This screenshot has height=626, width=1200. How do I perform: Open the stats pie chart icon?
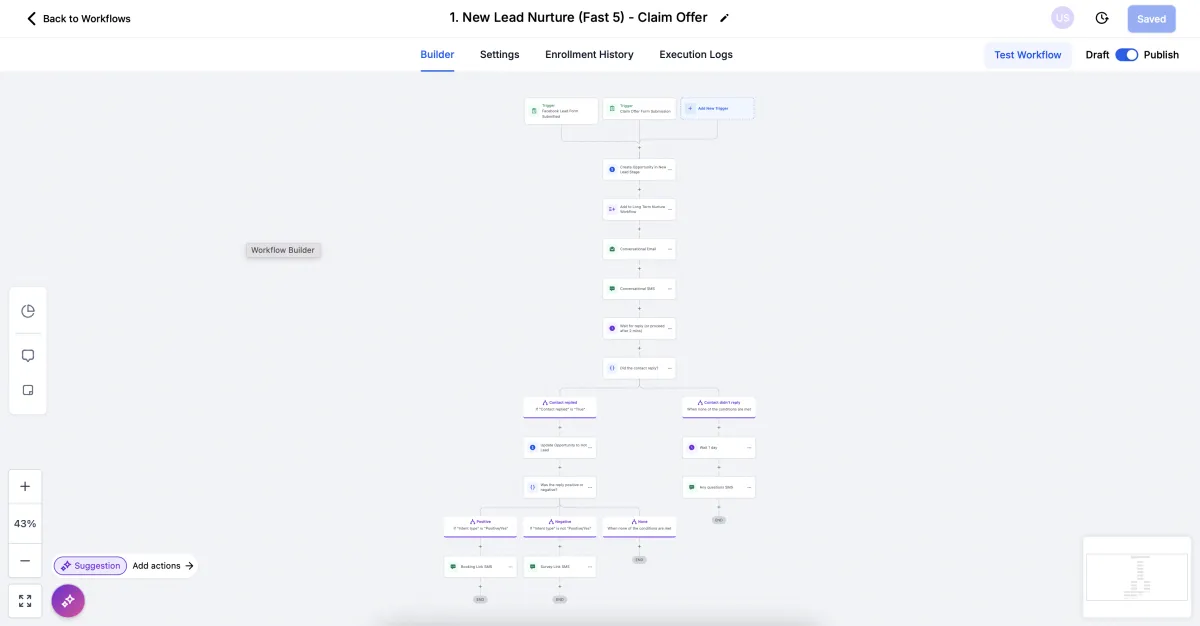click(x=28, y=311)
